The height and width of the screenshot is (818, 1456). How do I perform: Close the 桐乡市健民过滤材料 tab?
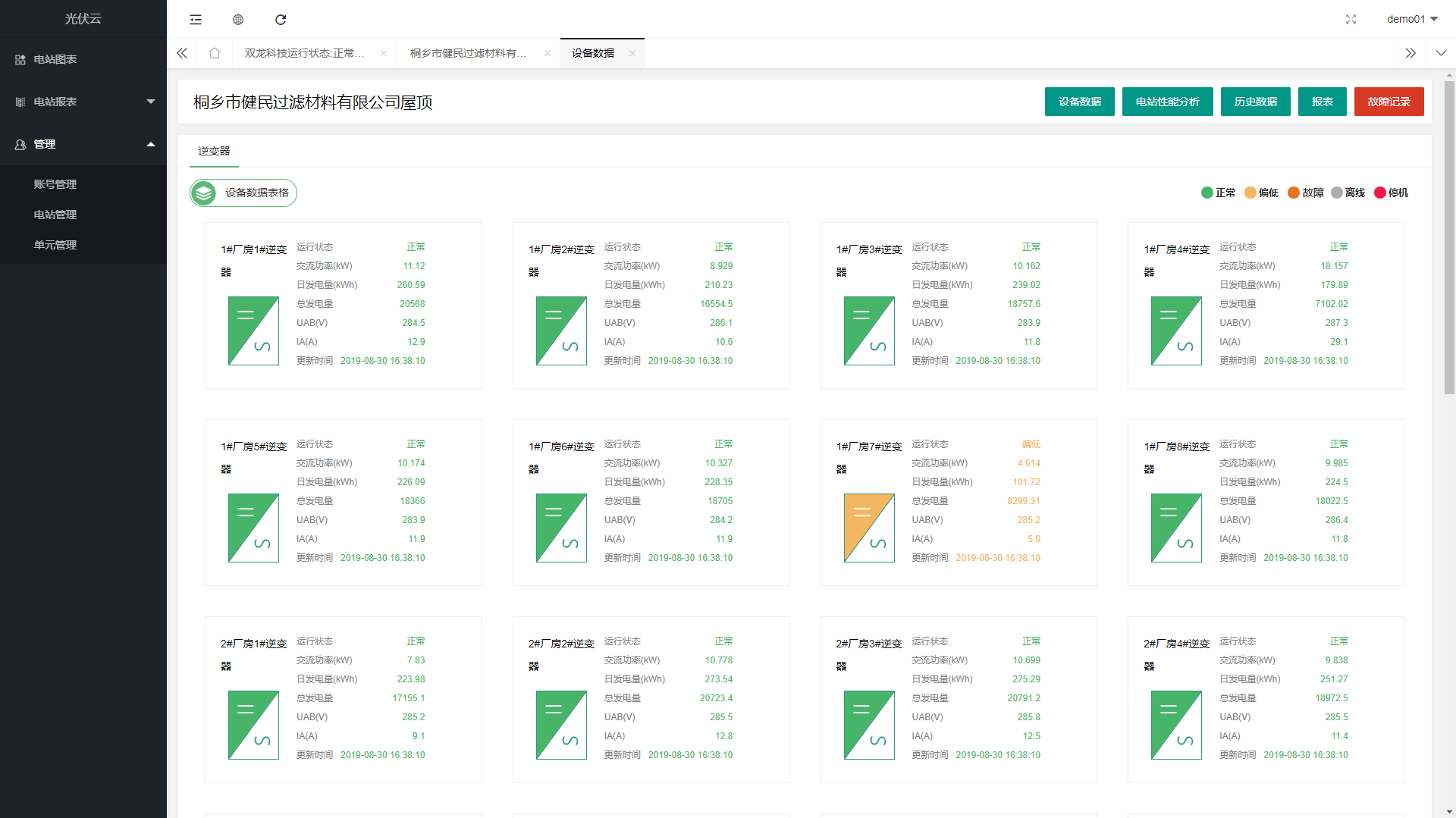[x=548, y=53]
